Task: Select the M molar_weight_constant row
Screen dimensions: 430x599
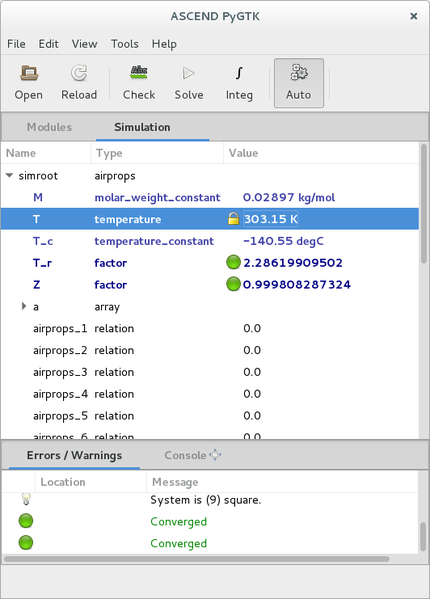Action: [x=210, y=197]
